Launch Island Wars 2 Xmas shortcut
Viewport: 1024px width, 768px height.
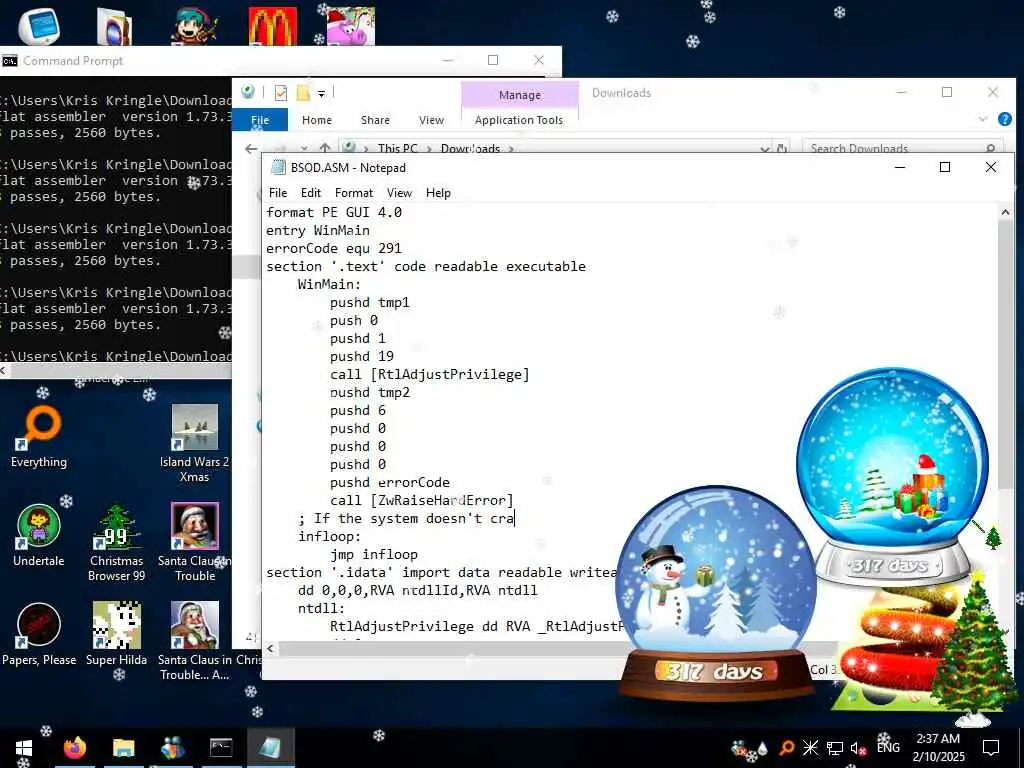click(x=195, y=443)
